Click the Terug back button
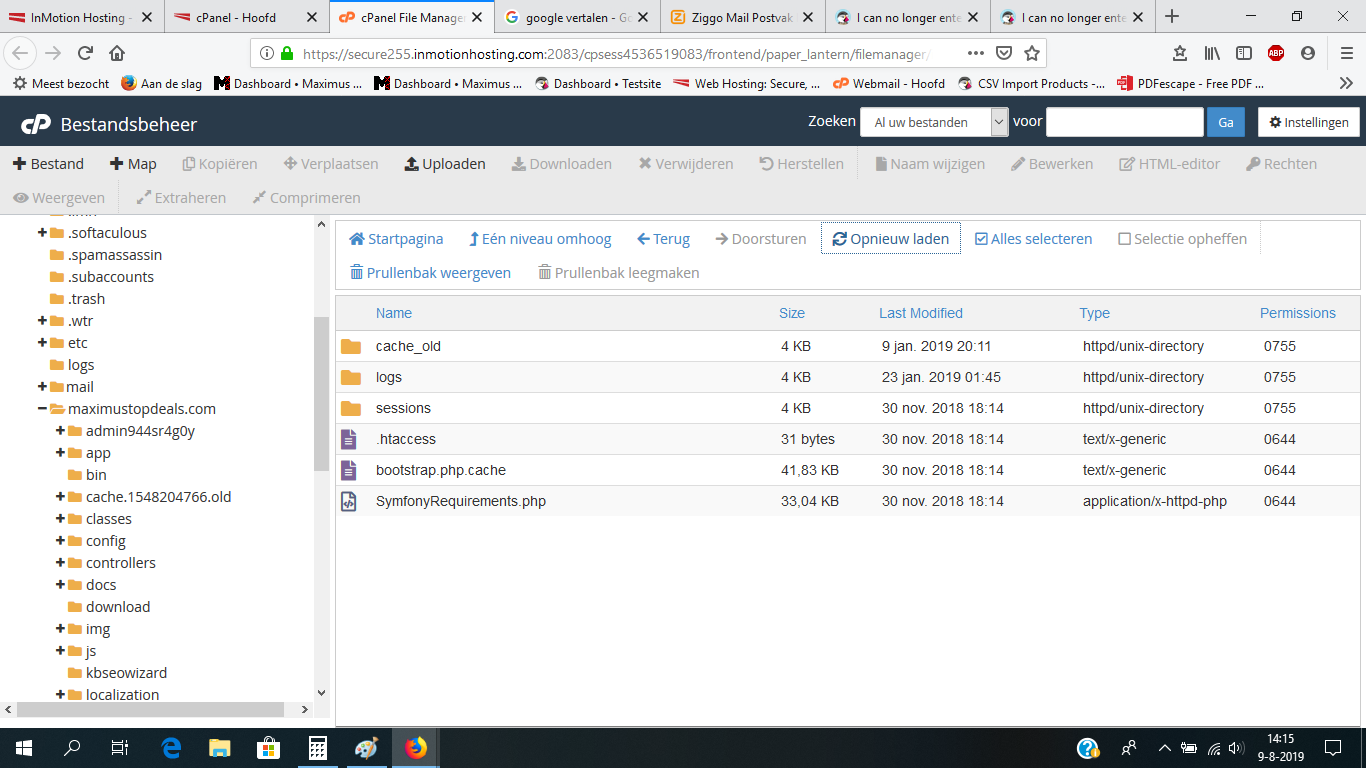The width and height of the screenshot is (1366, 768). tap(663, 239)
